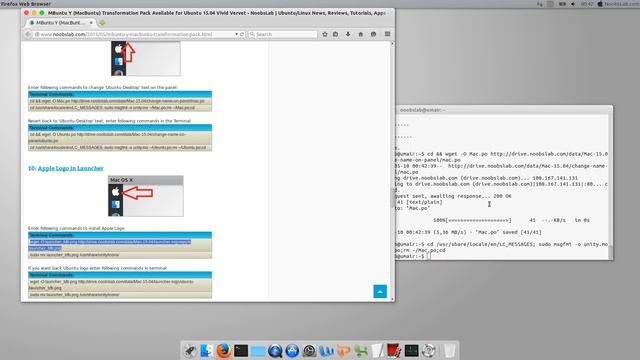This screenshot has height=360, width=640.
Task: Open the blue magnifier QuickTime-style dock icon
Action: (275, 351)
